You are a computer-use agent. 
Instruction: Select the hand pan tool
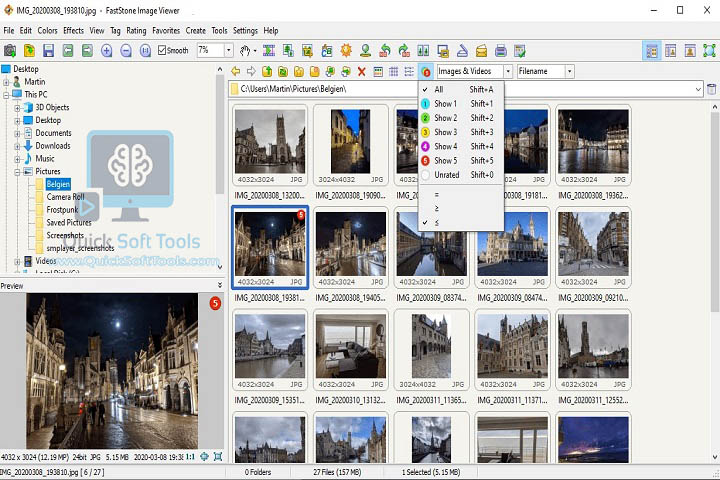tap(245, 50)
